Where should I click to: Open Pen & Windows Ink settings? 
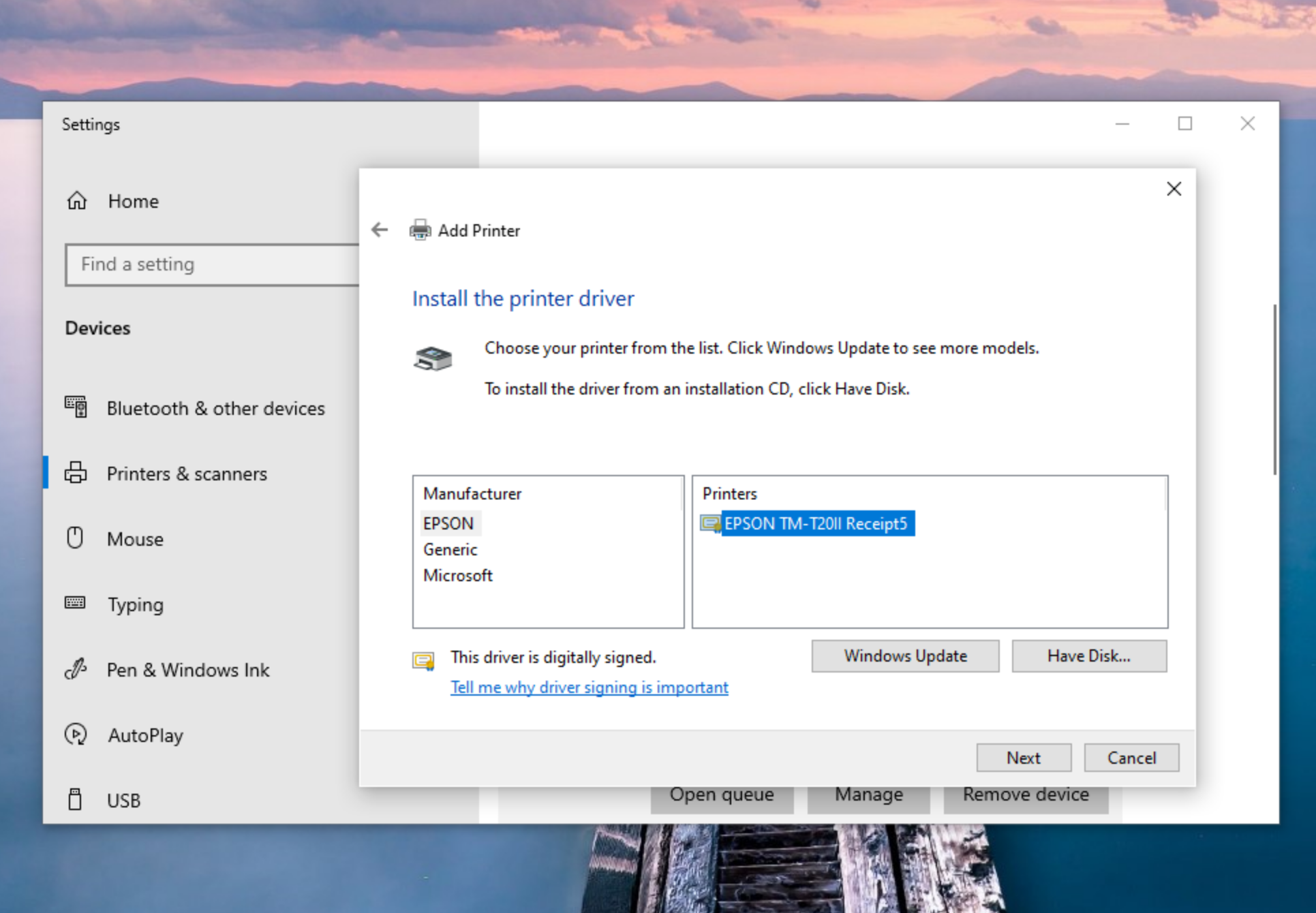click(187, 670)
